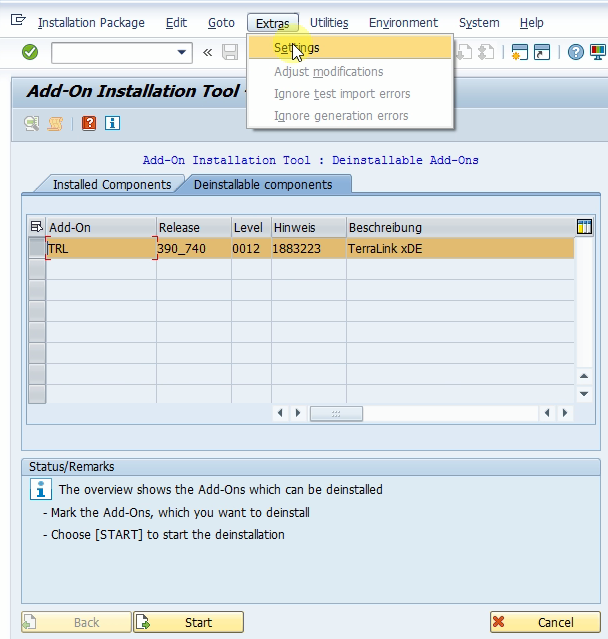
Task: Open the Help question mark icon
Action: pos(576,52)
